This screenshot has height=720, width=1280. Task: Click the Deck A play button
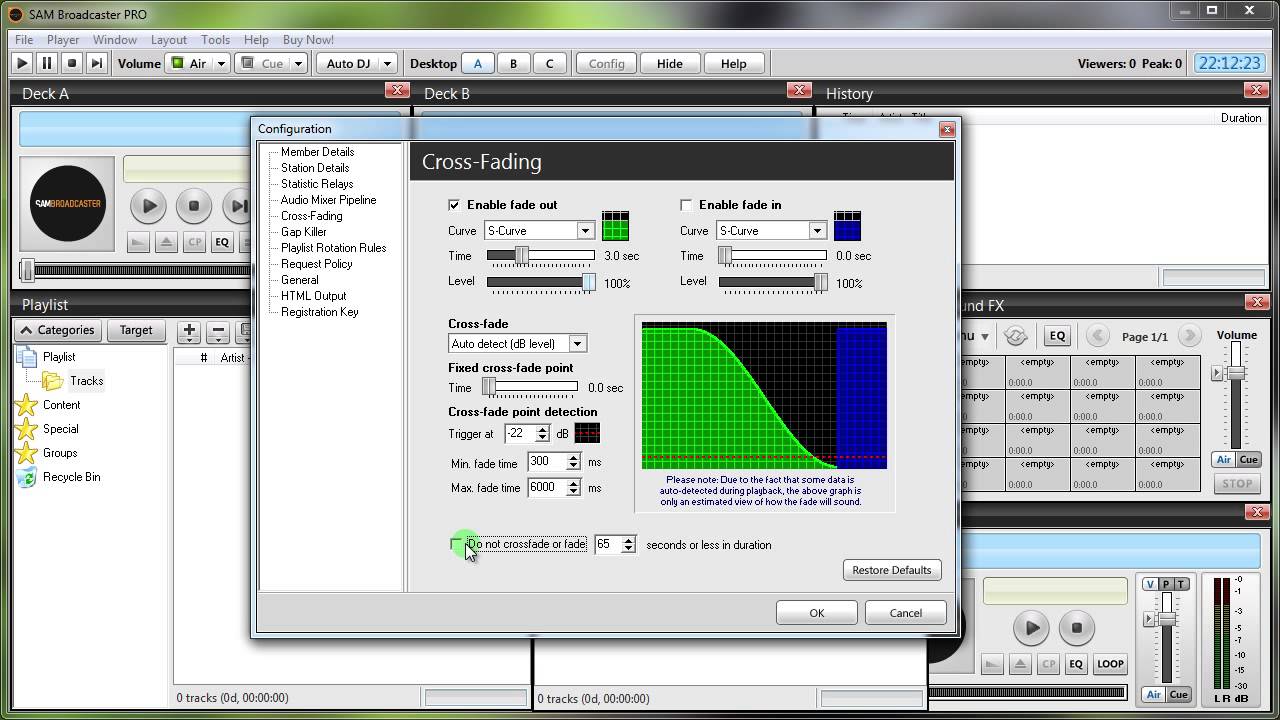[x=149, y=206]
